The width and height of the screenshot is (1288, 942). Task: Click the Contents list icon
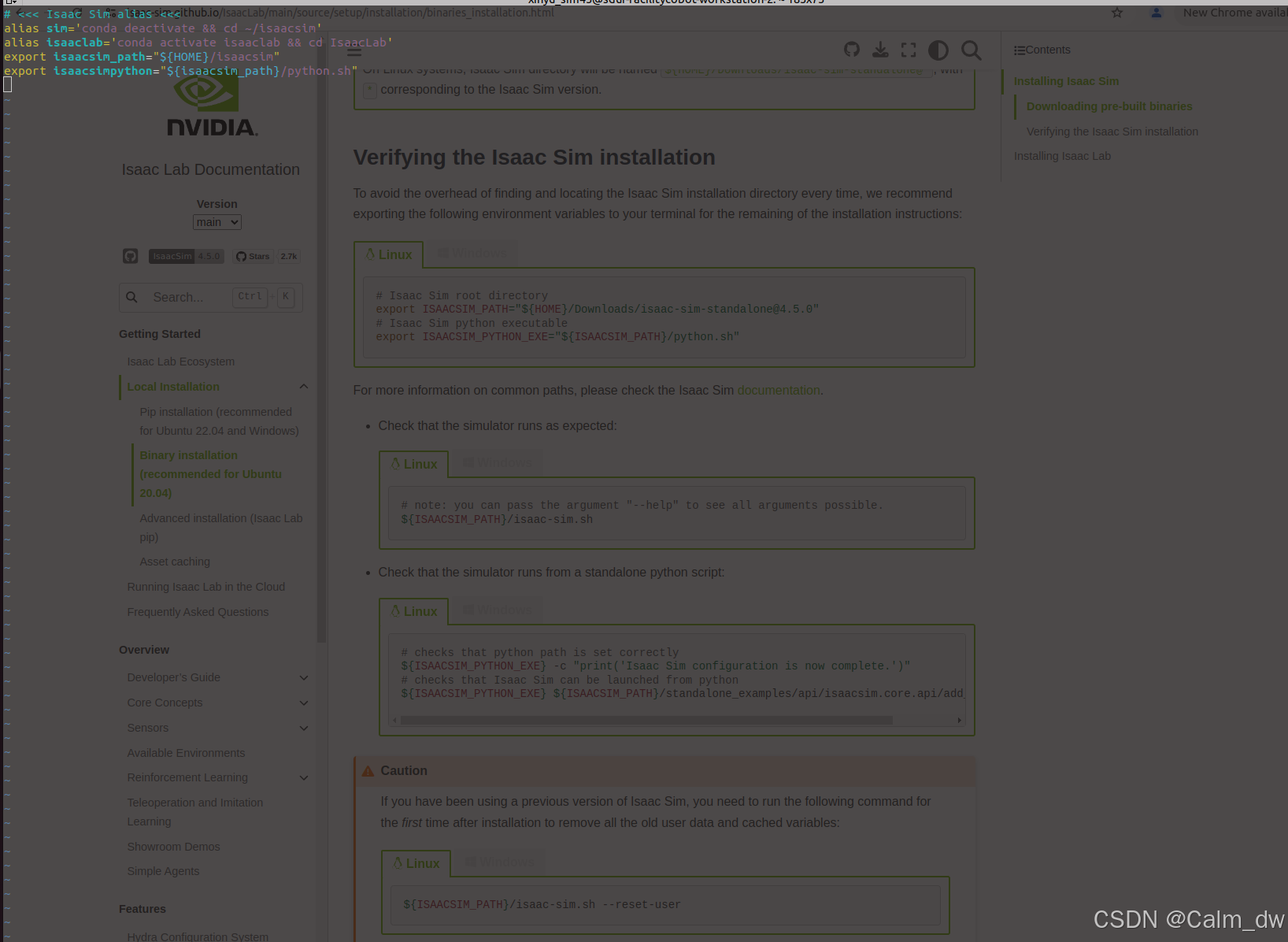pos(1019,50)
